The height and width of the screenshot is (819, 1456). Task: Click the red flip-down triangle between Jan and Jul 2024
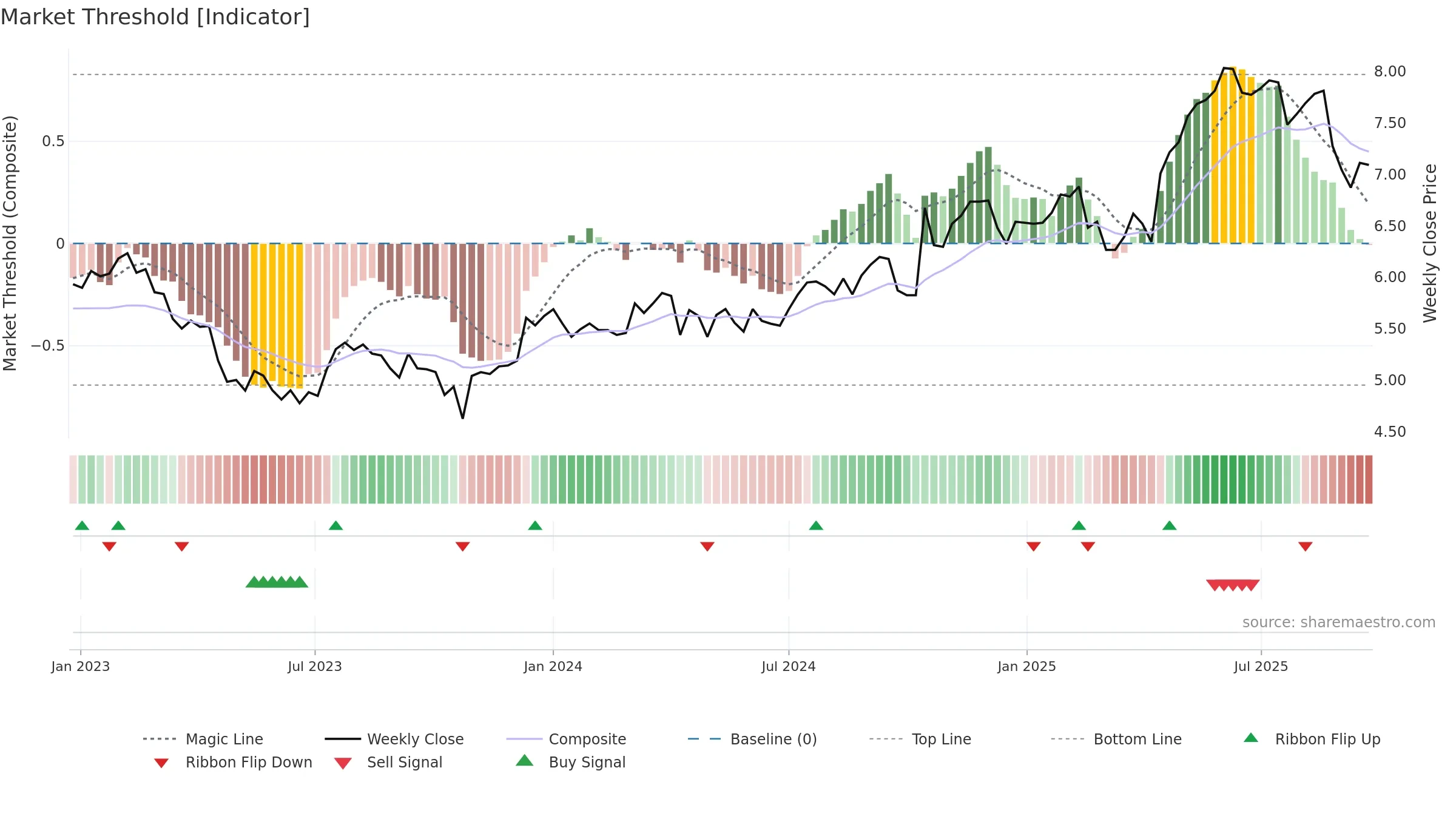click(707, 547)
